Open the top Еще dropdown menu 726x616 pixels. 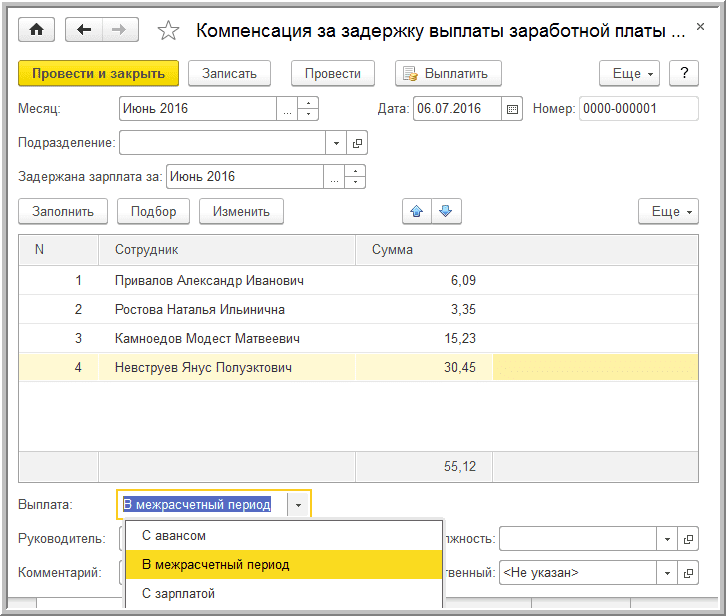629,73
